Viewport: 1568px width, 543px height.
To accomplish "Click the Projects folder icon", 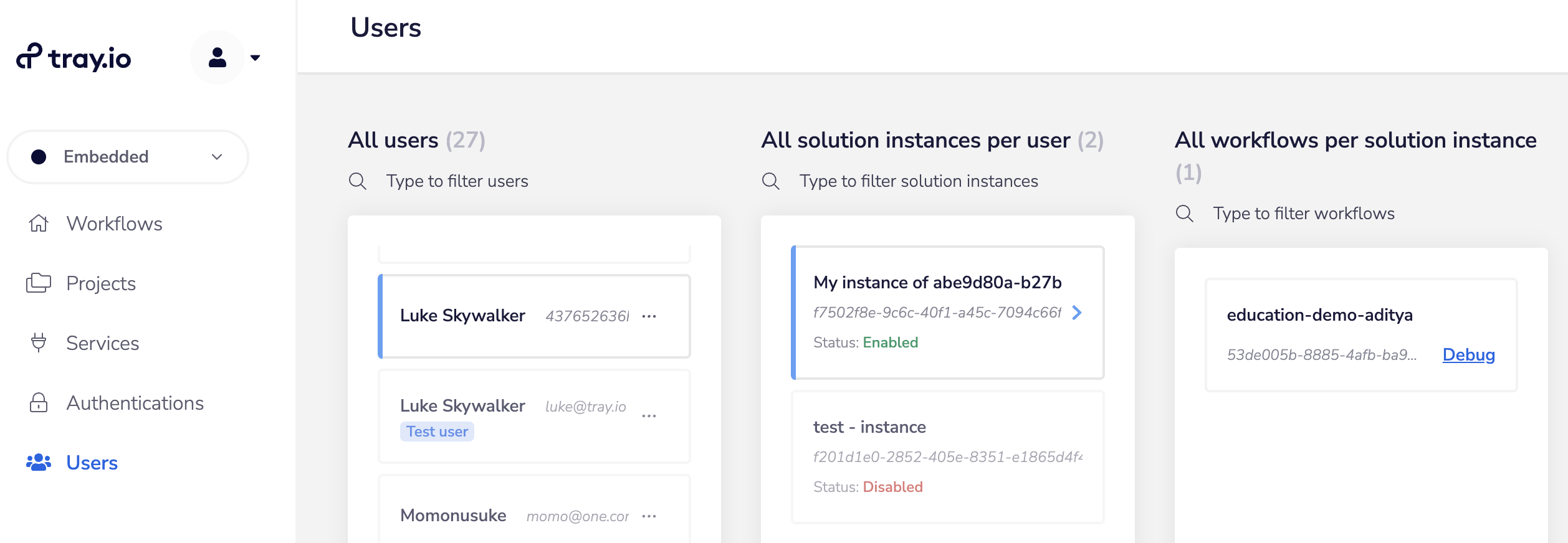I will [x=39, y=283].
